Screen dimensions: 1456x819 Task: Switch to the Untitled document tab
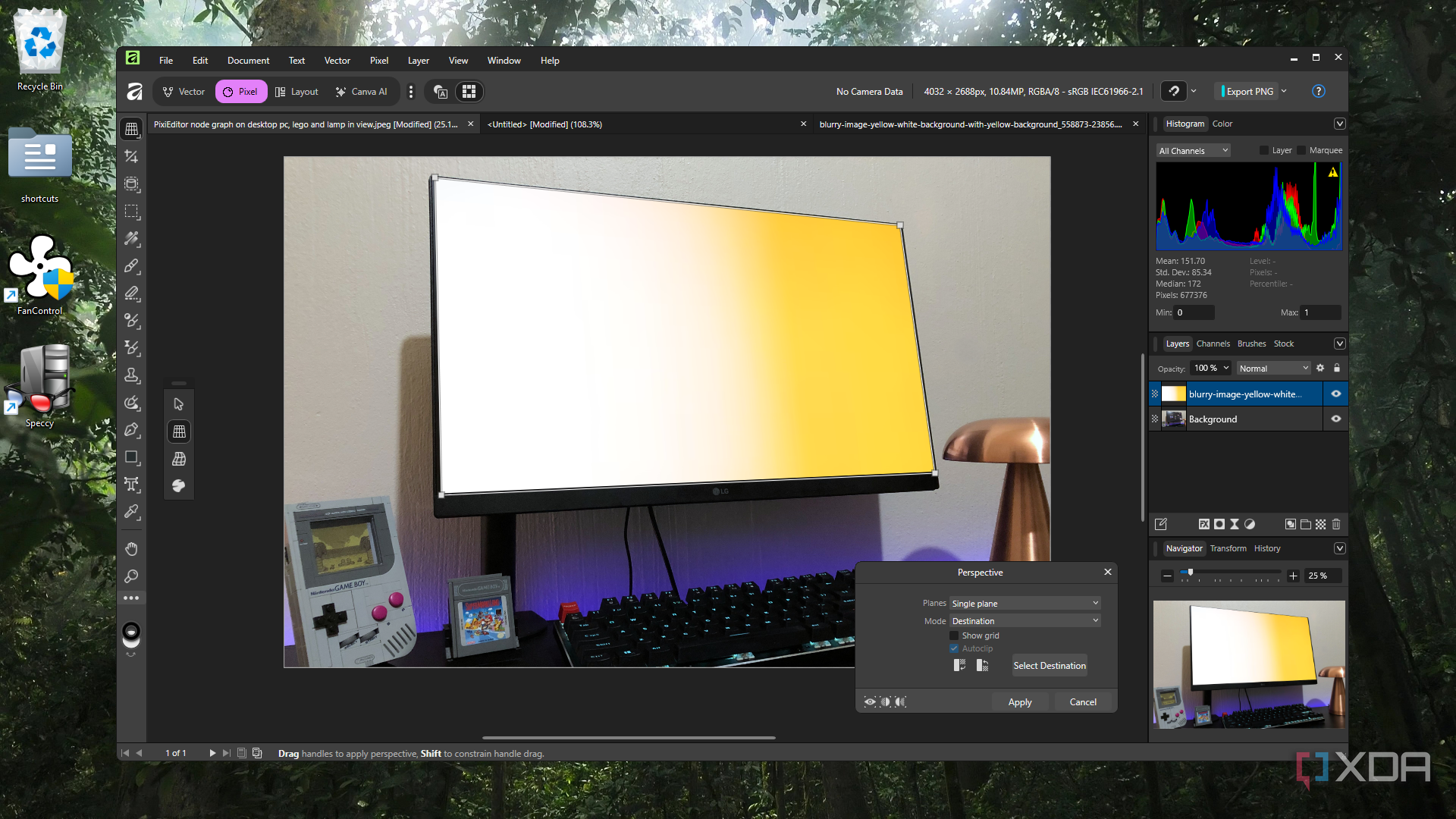[x=645, y=124]
